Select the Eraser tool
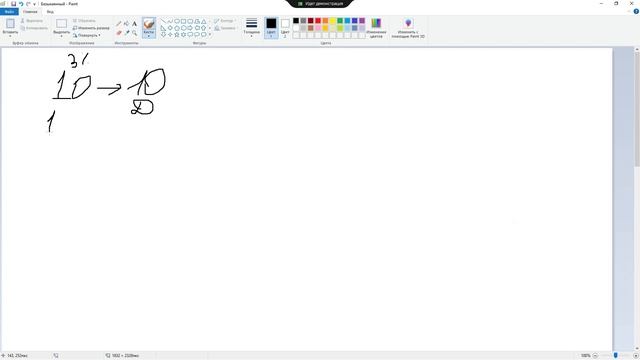Viewport: 640px width, 360px height. click(119, 32)
